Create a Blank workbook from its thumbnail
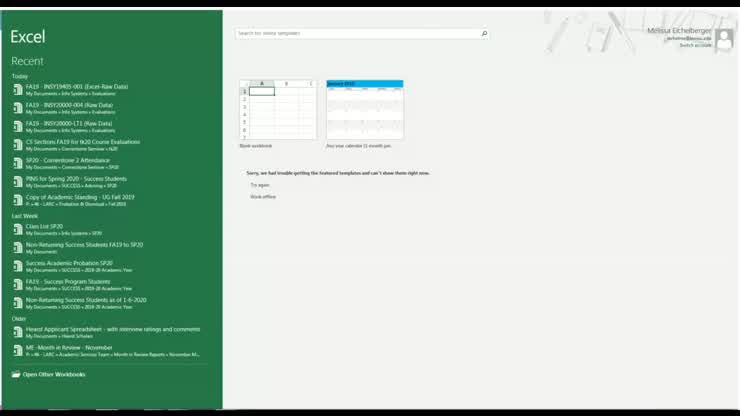 [x=278, y=110]
